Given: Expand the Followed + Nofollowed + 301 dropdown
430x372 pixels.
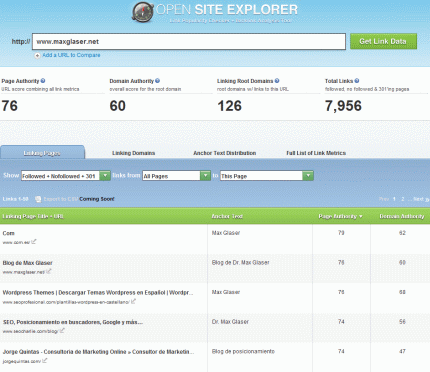Looking at the screenshot, I should (x=105, y=176).
